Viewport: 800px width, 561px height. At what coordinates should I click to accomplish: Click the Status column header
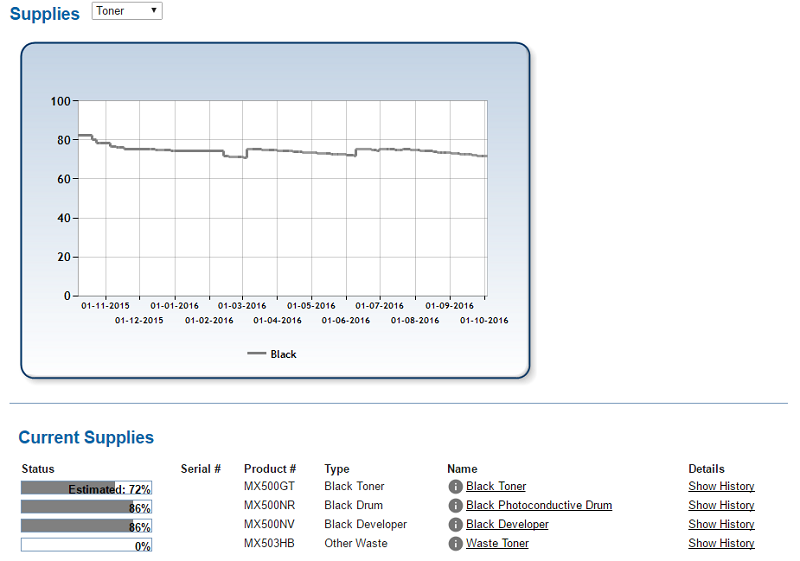(38, 469)
